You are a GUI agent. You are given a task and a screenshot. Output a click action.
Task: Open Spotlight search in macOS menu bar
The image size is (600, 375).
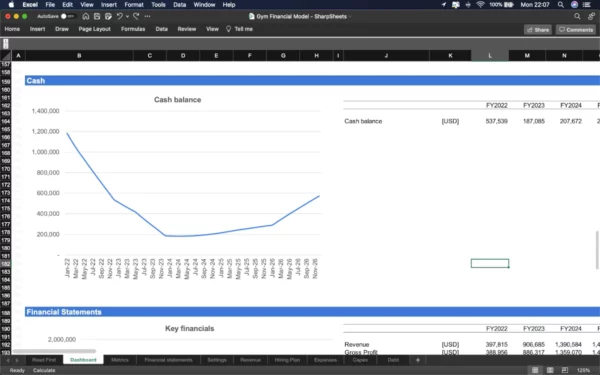click(561, 5)
